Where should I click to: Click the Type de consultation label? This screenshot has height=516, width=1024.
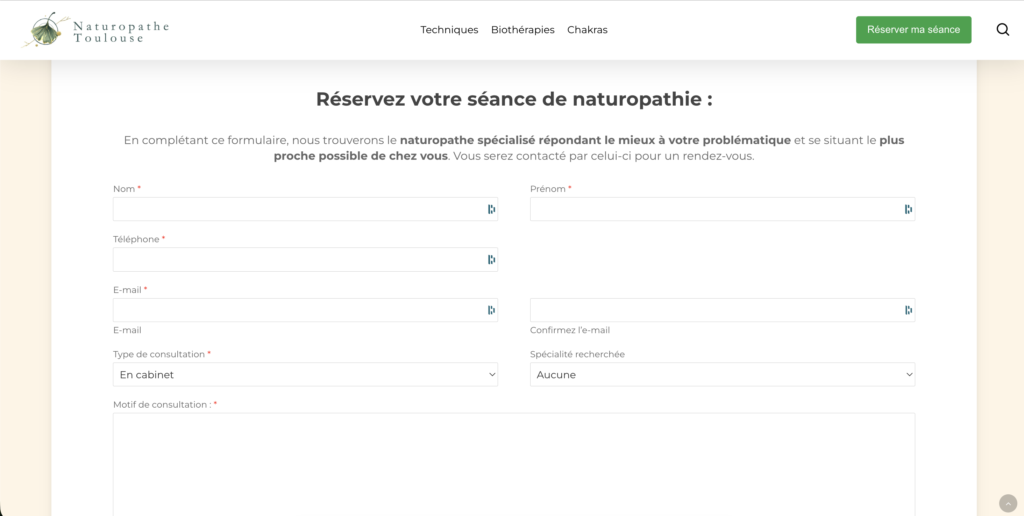pyautogui.click(x=162, y=354)
